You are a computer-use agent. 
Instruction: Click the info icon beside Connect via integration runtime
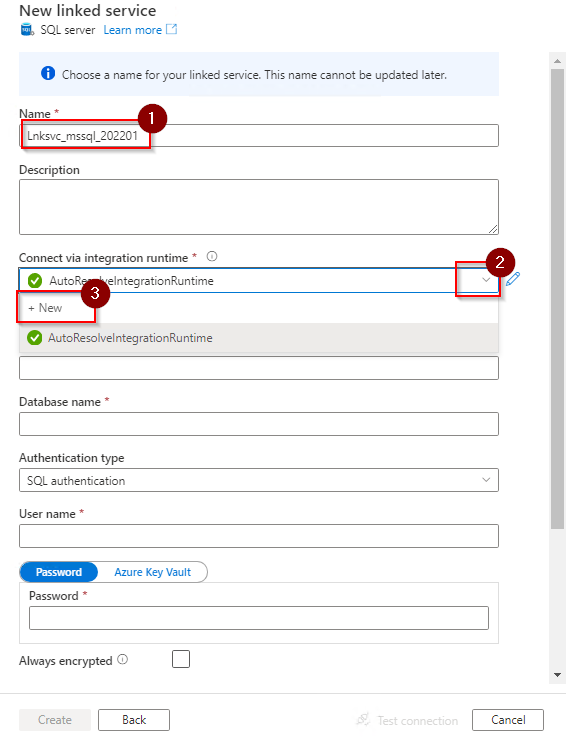click(x=212, y=256)
